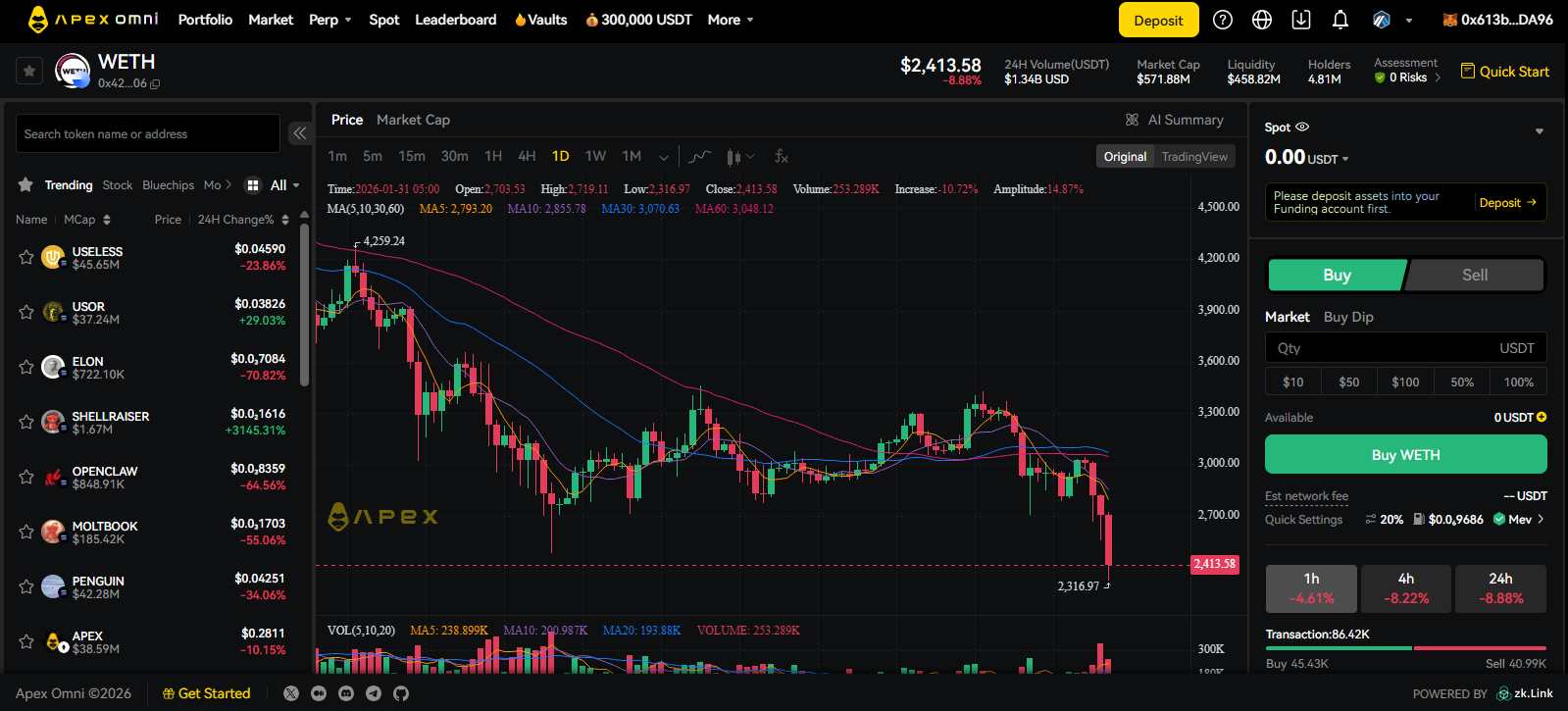The image size is (1568, 711).
Task: Copy the WETH contract address
Action: coord(155,84)
